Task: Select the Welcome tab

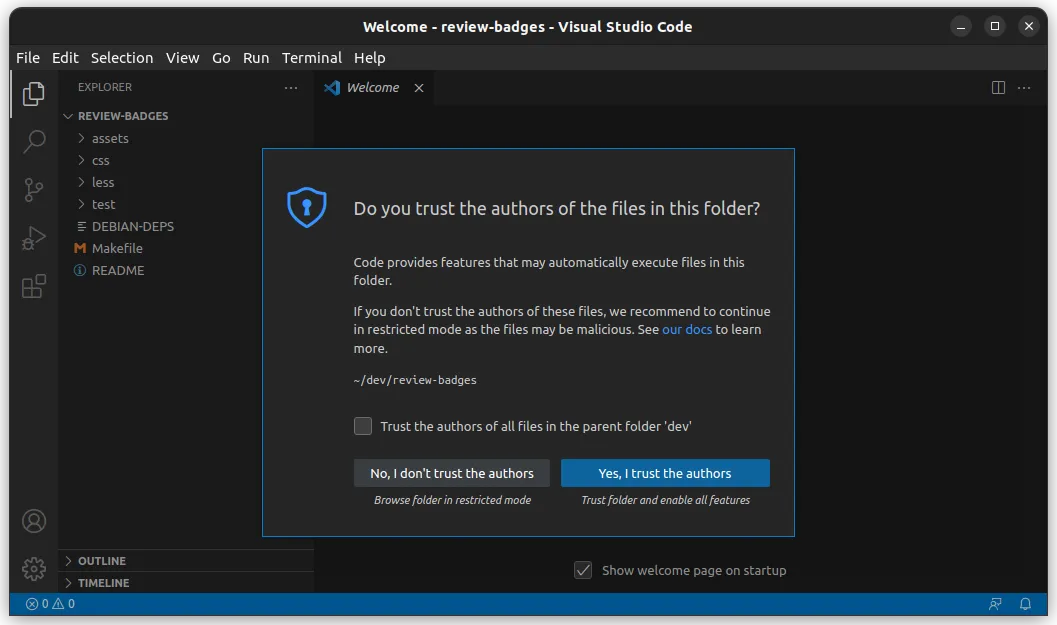Action: coord(371,88)
